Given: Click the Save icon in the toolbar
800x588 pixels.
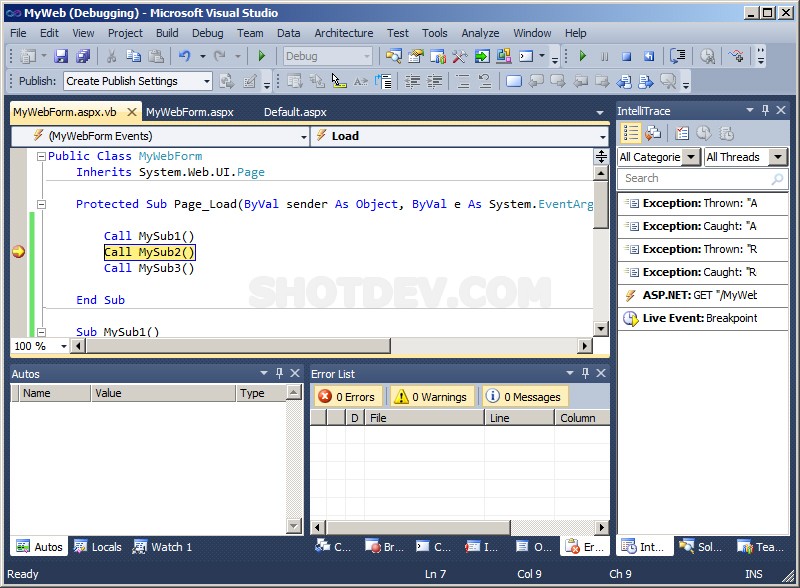Looking at the screenshot, I should click(x=61, y=57).
